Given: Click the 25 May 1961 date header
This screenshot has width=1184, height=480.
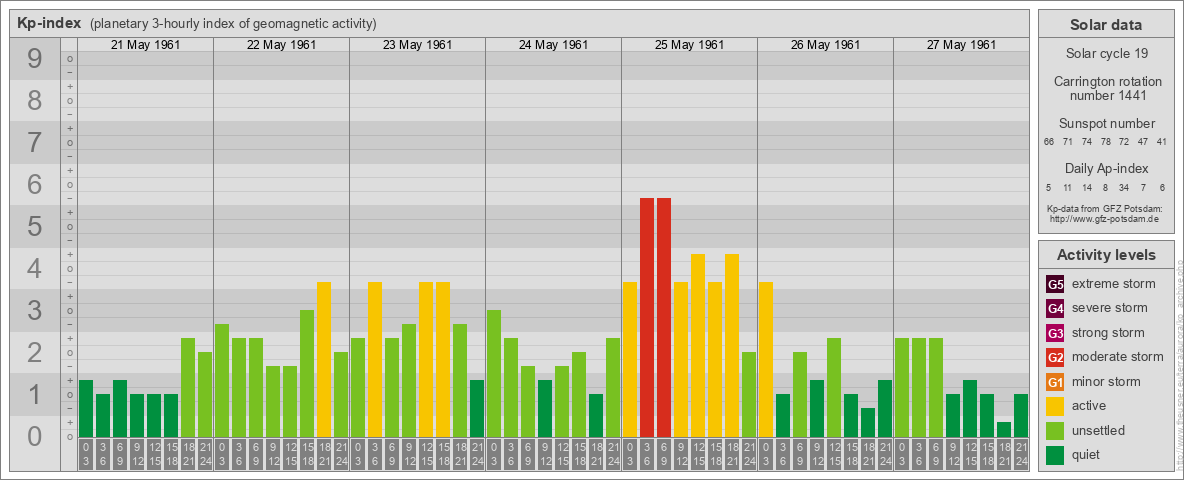Looking at the screenshot, I should 689,45.
